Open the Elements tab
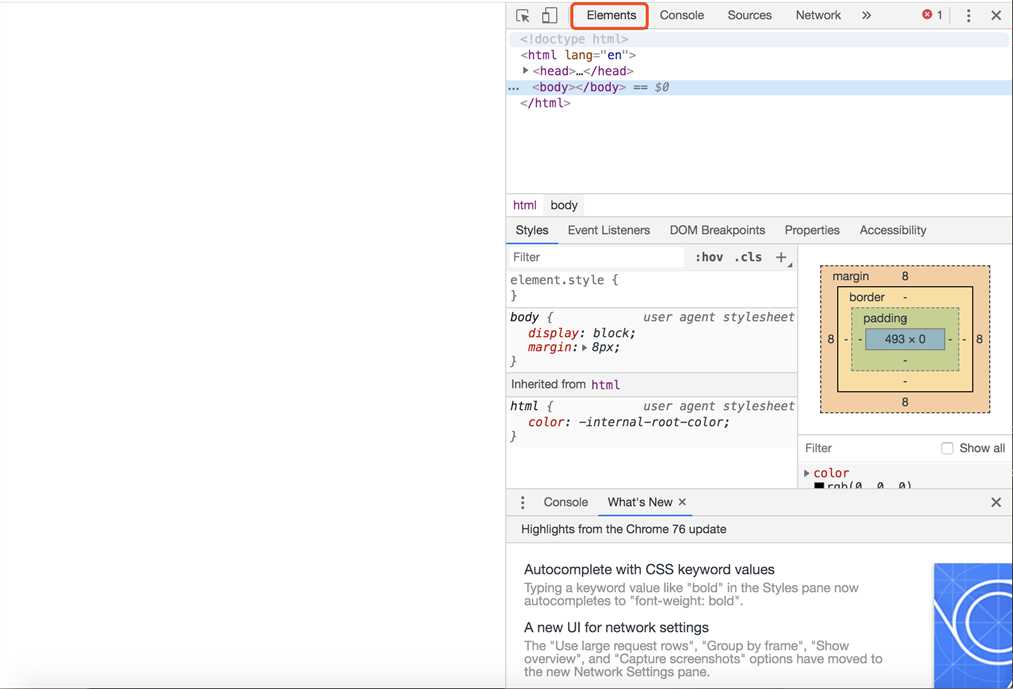The height and width of the screenshot is (689, 1013). pos(611,16)
